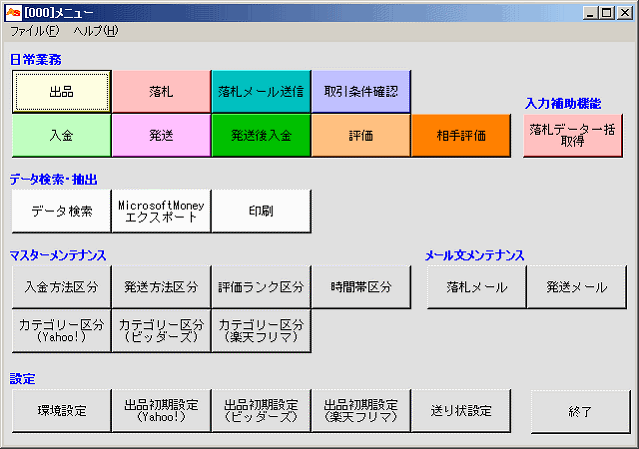
Task: Open 出品初期設定 (楽天フリマ)
Action: point(361,411)
